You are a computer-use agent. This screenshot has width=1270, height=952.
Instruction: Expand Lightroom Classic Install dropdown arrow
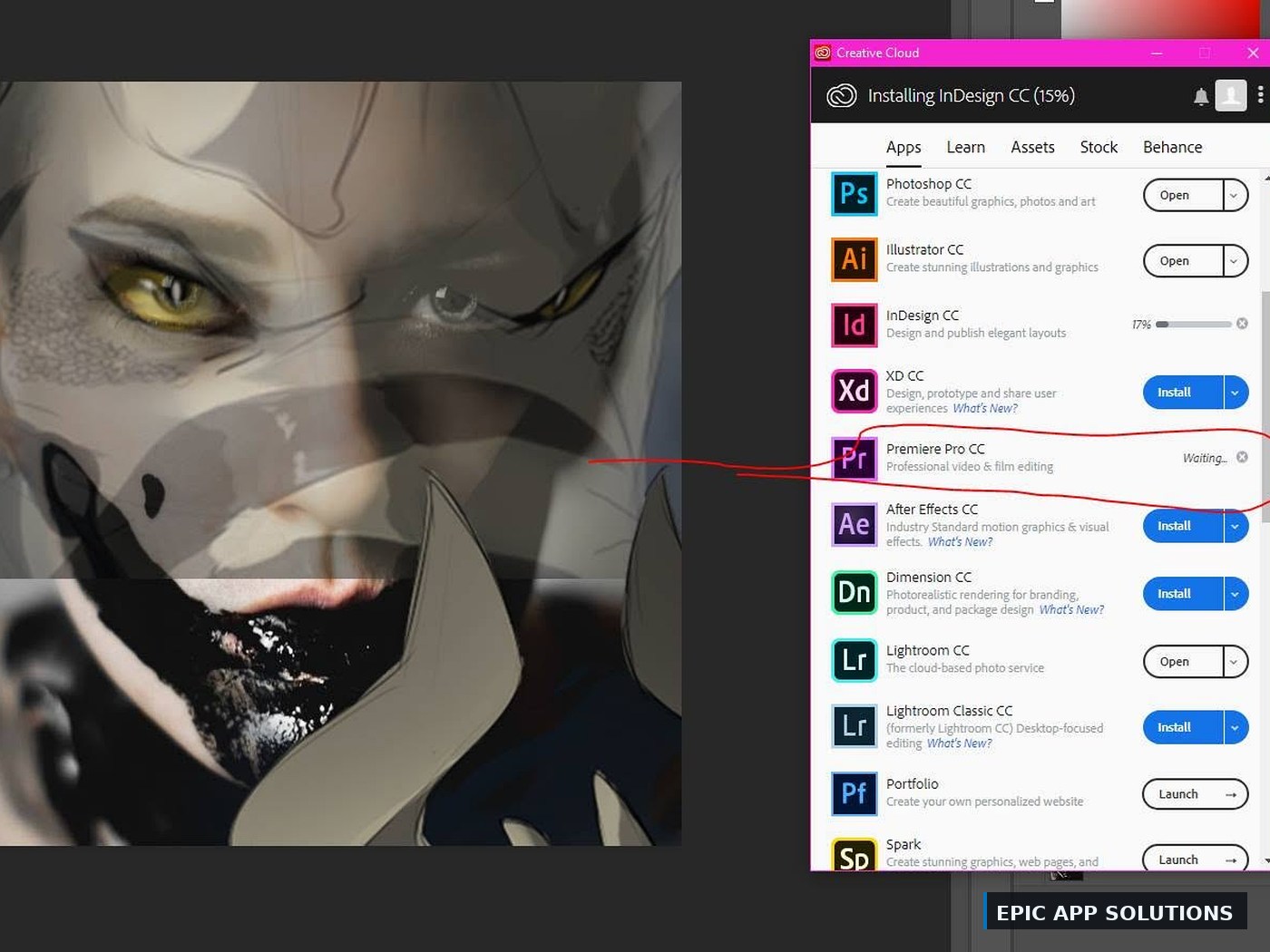[x=1235, y=727]
